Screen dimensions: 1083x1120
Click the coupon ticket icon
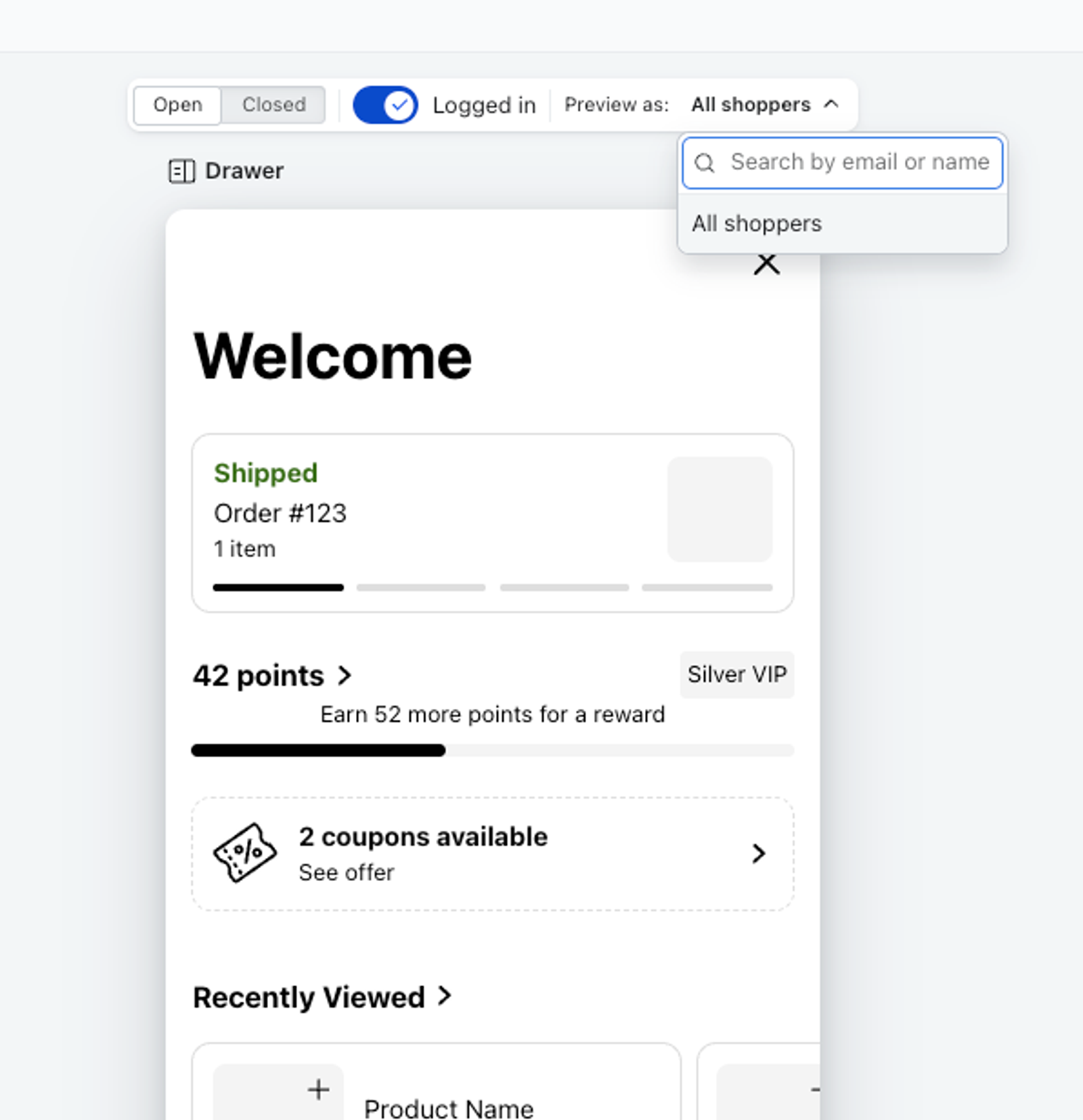[245, 853]
